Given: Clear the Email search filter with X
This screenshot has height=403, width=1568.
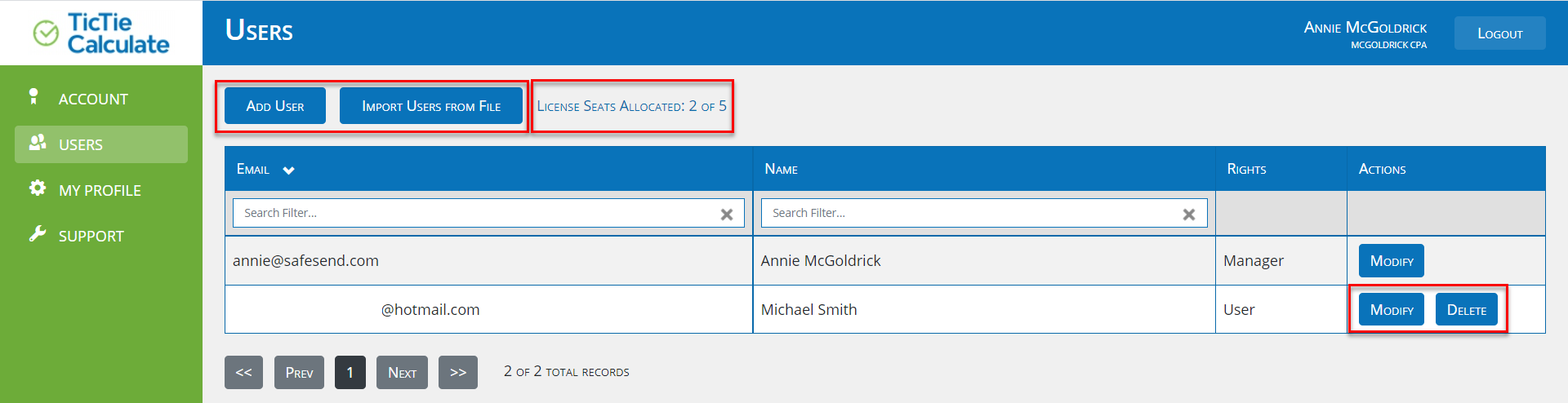Looking at the screenshot, I should (727, 215).
